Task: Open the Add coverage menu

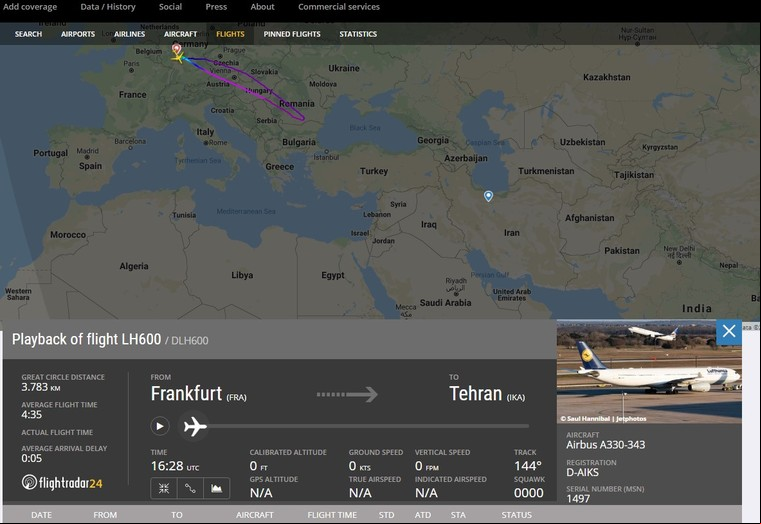Action: 30,7
